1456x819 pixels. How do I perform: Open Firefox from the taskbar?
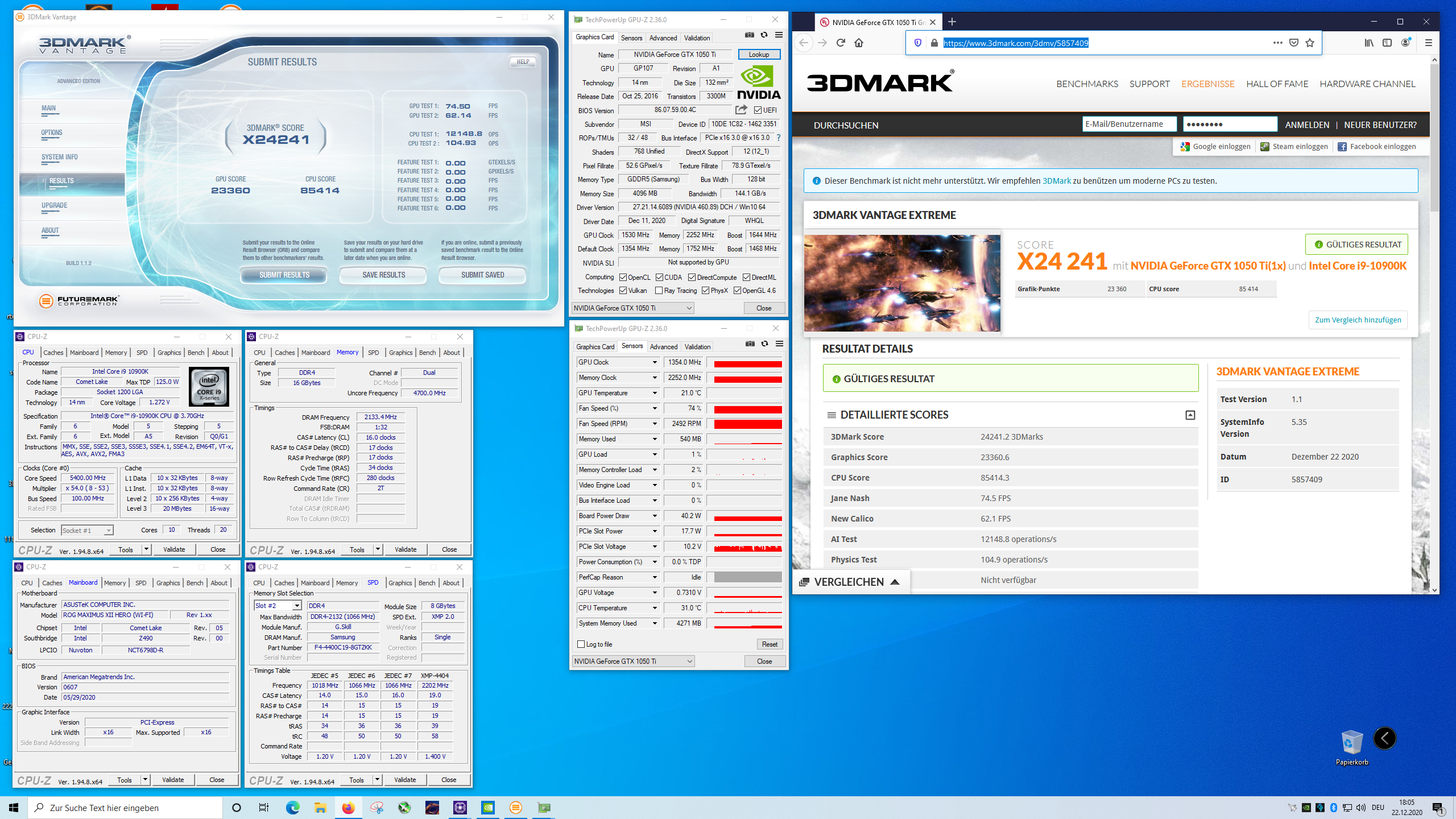(x=348, y=808)
